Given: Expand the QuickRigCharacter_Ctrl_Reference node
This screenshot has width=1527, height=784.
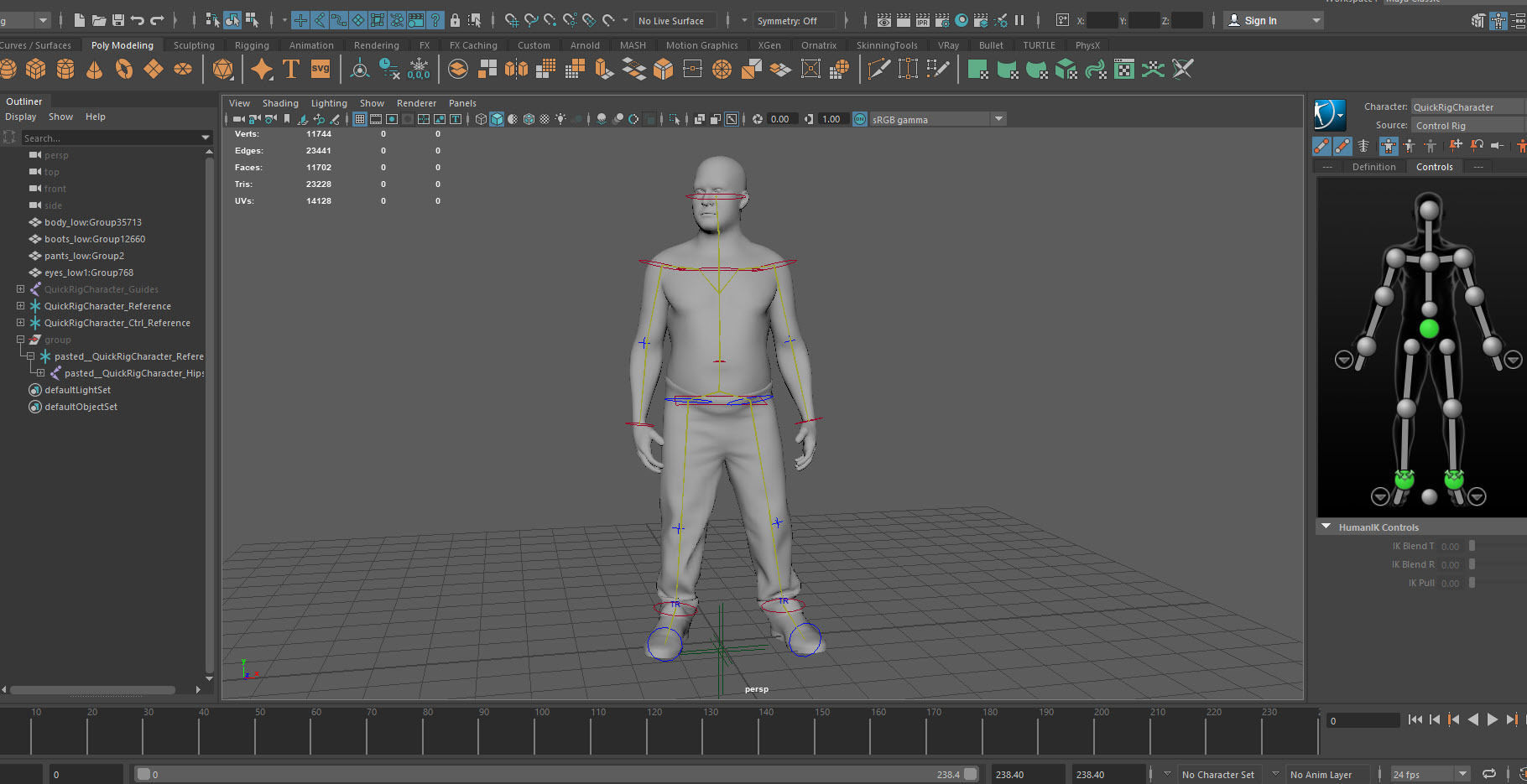Looking at the screenshot, I should [x=20, y=323].
